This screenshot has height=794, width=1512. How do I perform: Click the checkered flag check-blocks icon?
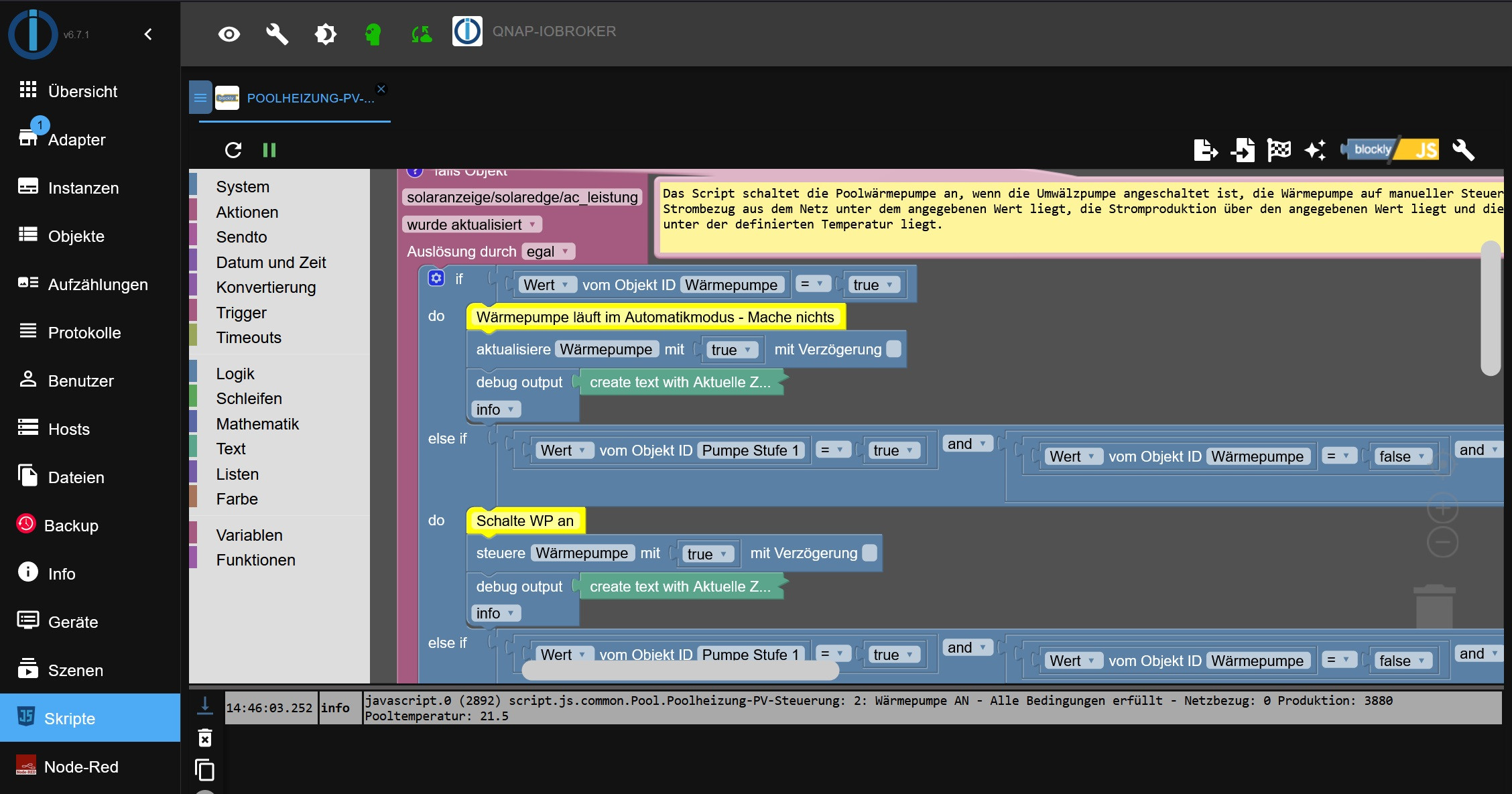(1279, 150)
